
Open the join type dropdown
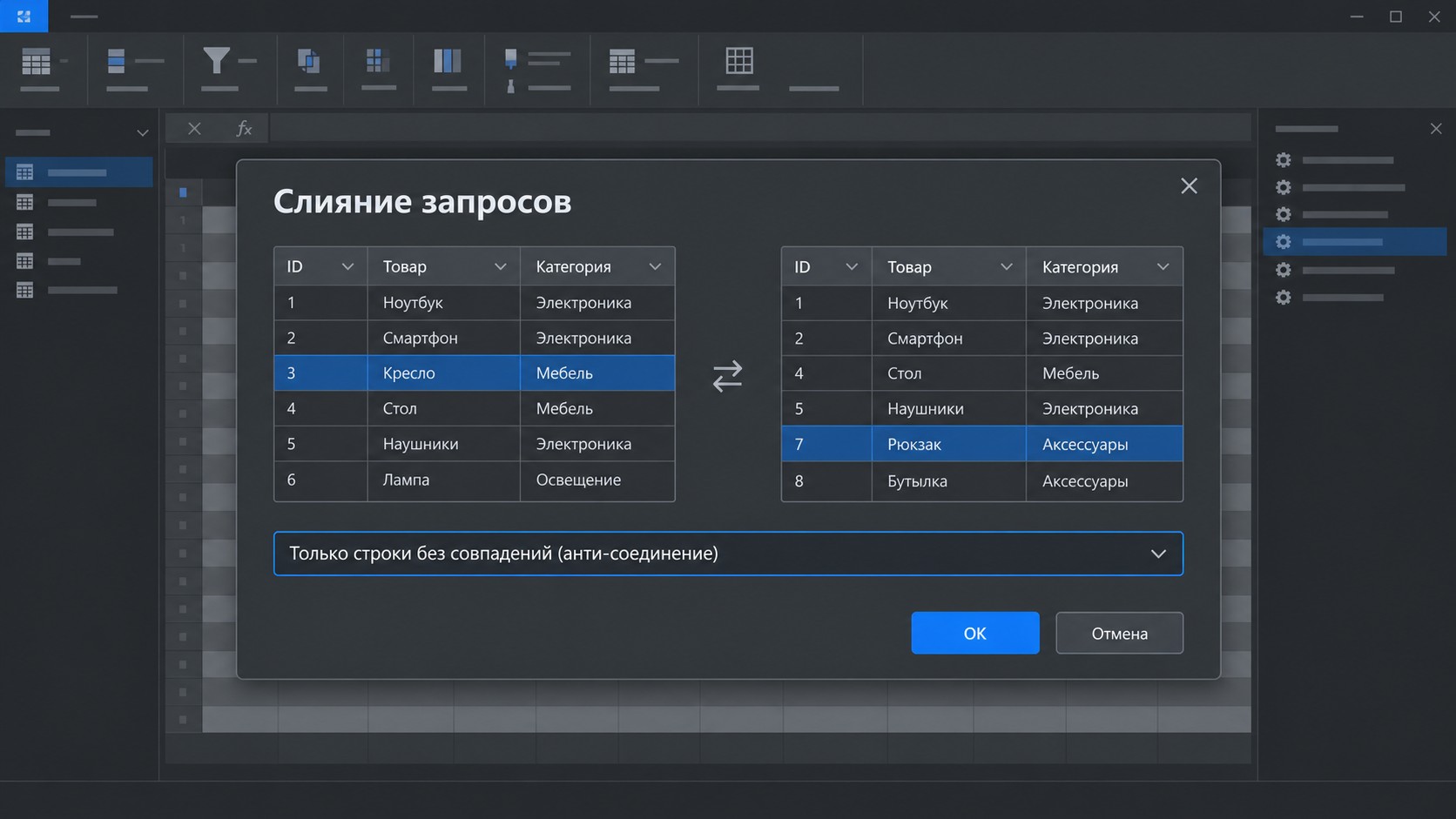coord(728,554)
